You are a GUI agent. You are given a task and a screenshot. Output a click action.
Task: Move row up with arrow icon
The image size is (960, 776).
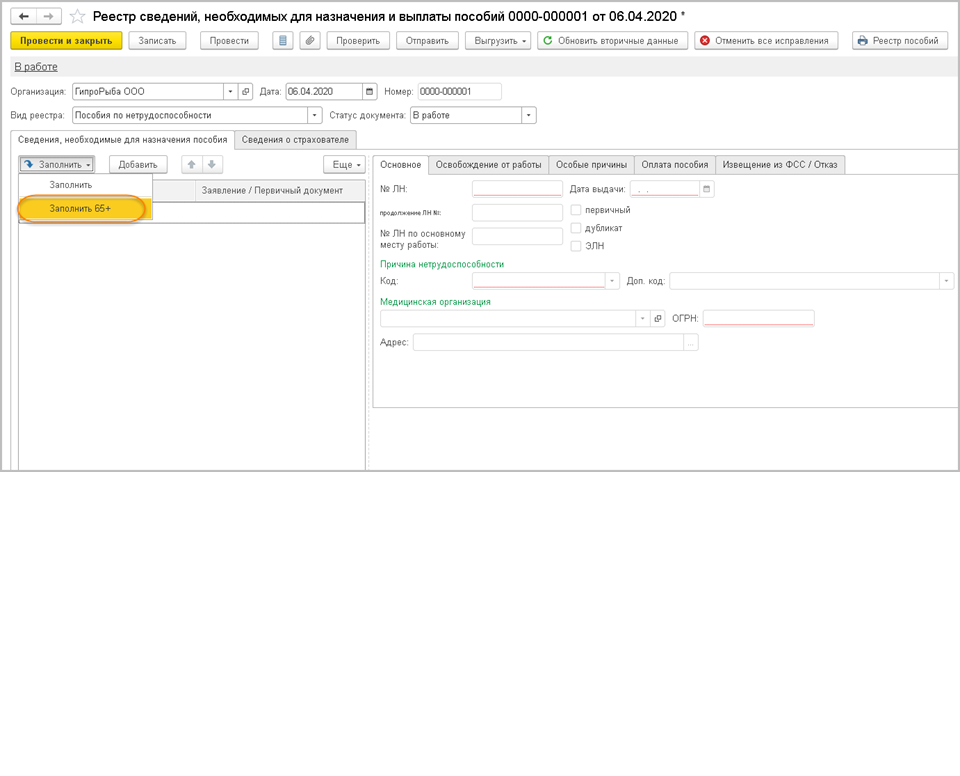192,165
